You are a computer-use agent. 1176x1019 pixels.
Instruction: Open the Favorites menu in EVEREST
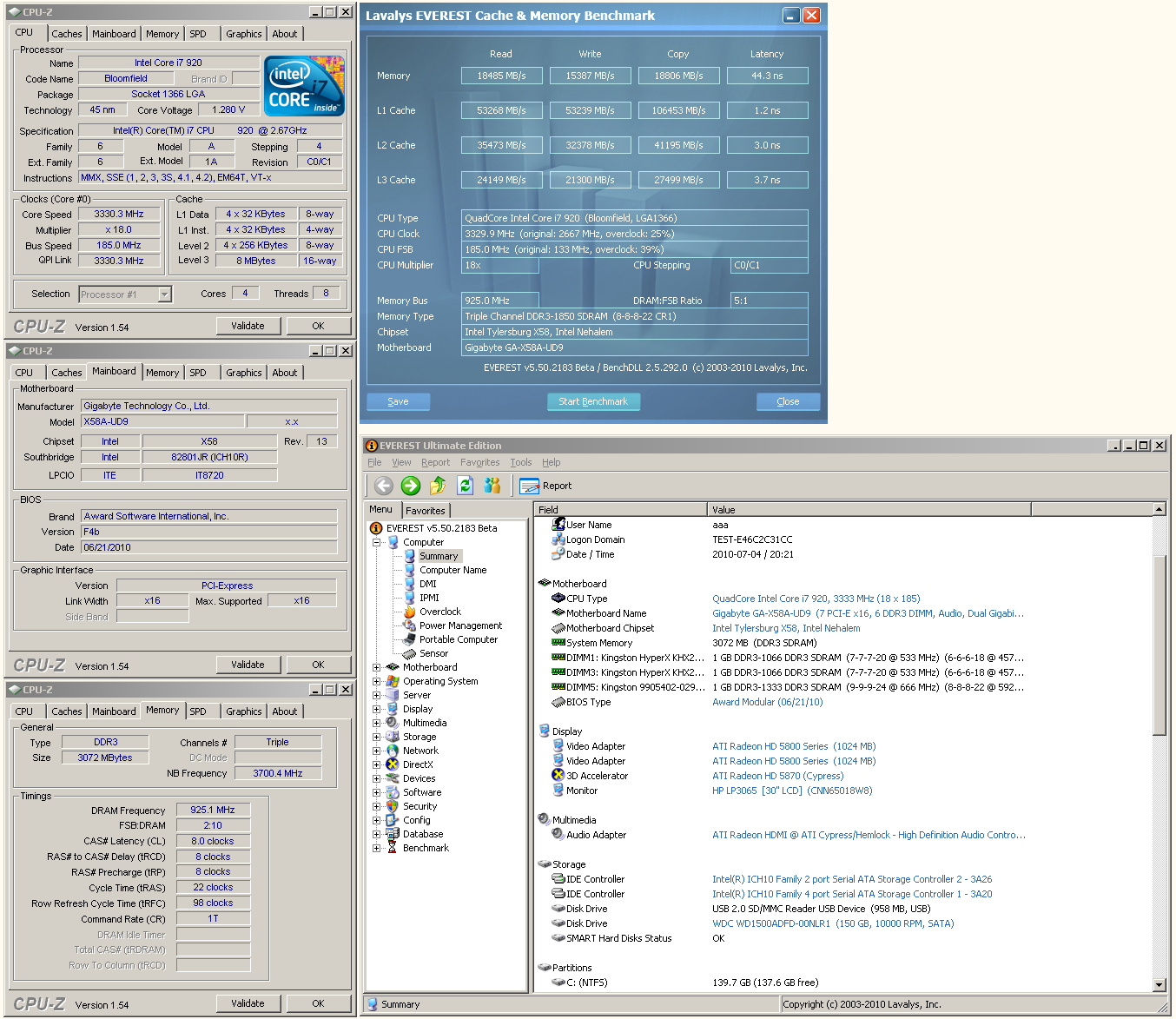click(x=479, y=462)
